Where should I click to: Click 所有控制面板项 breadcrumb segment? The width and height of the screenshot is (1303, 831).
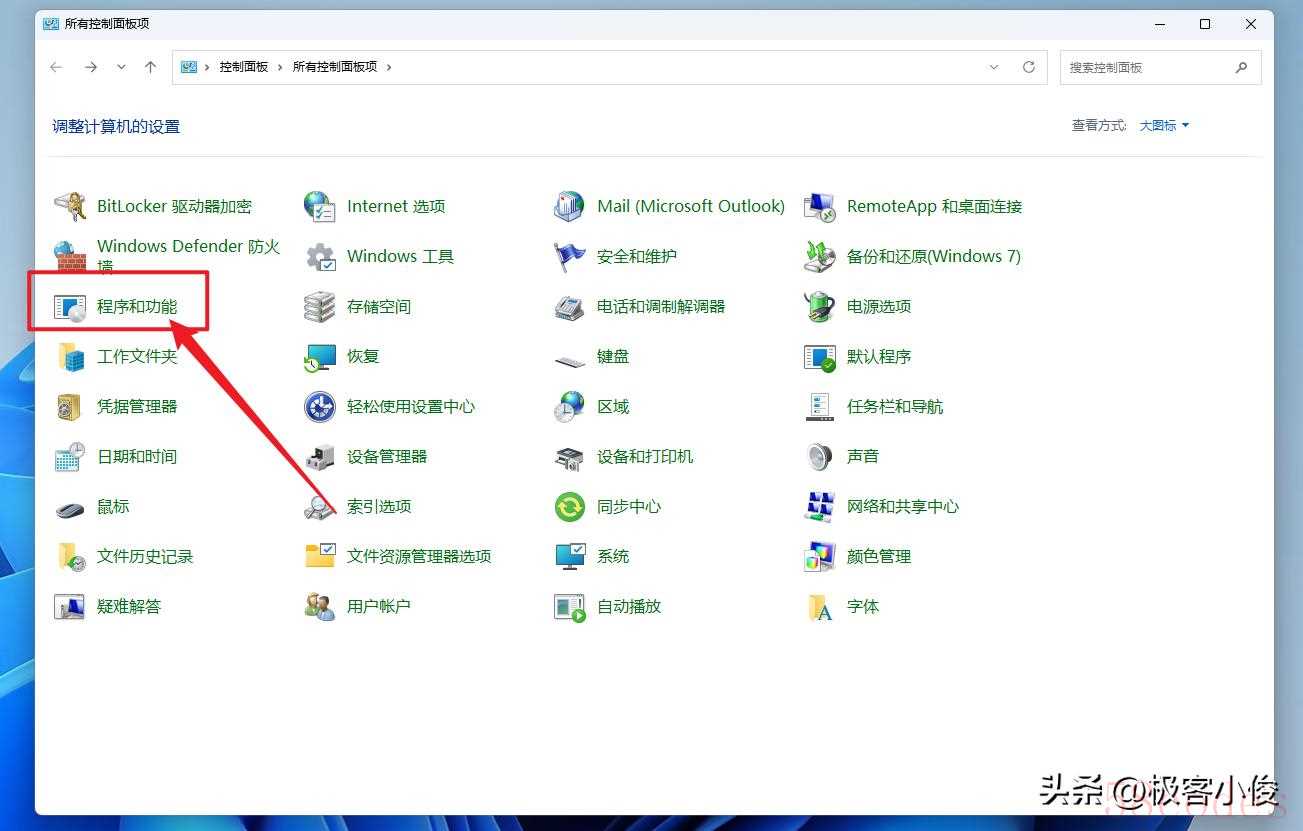click(x=334, y=67)
